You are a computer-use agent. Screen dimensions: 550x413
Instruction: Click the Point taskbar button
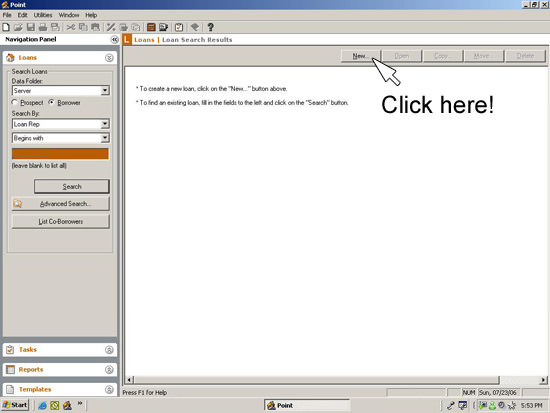click(307, 405)
